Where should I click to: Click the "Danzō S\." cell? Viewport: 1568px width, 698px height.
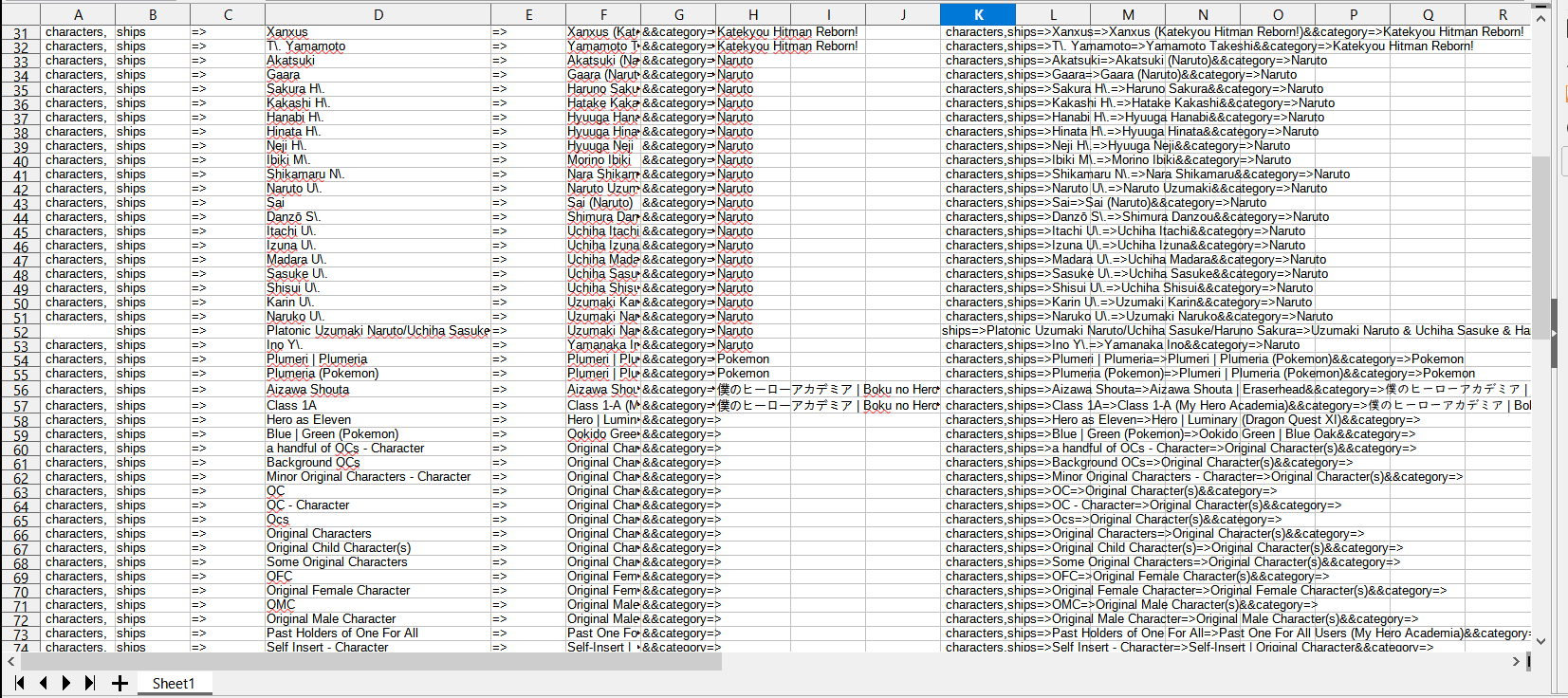(x=378, y=217)
